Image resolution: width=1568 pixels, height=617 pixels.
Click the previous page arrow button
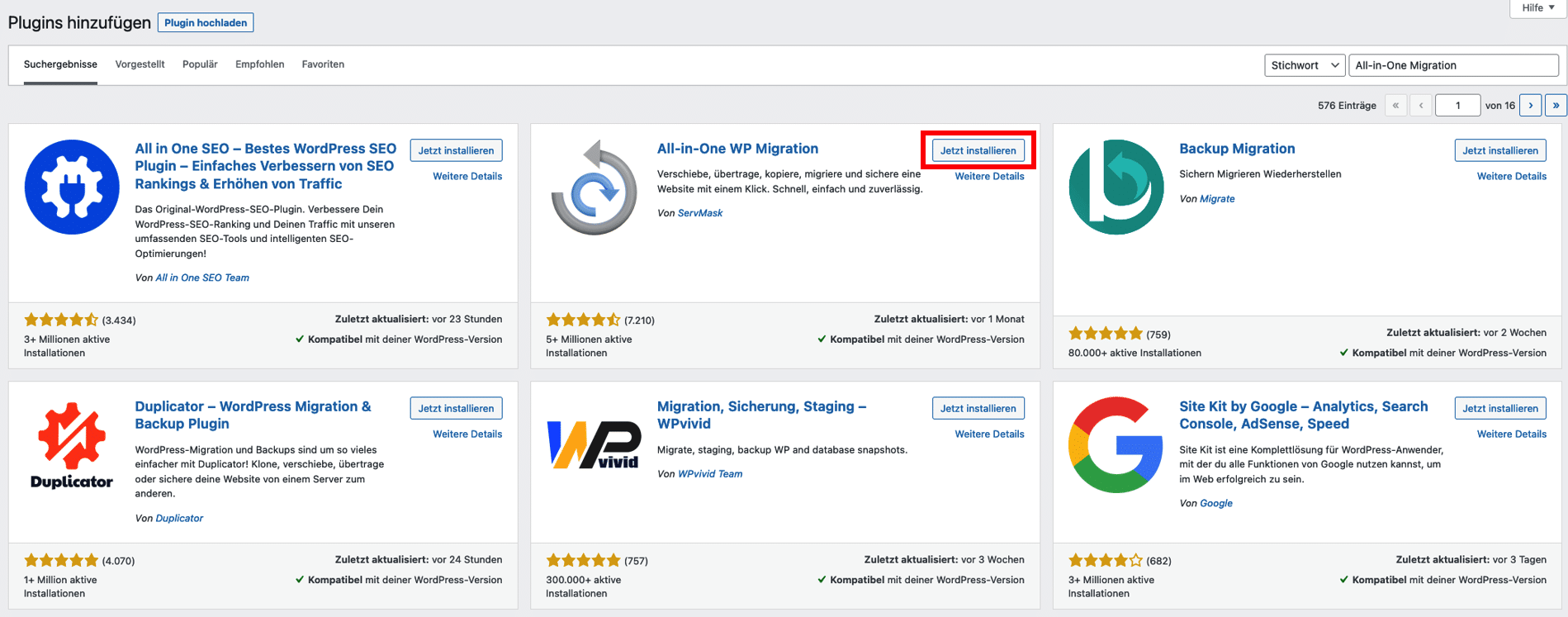1421,105
